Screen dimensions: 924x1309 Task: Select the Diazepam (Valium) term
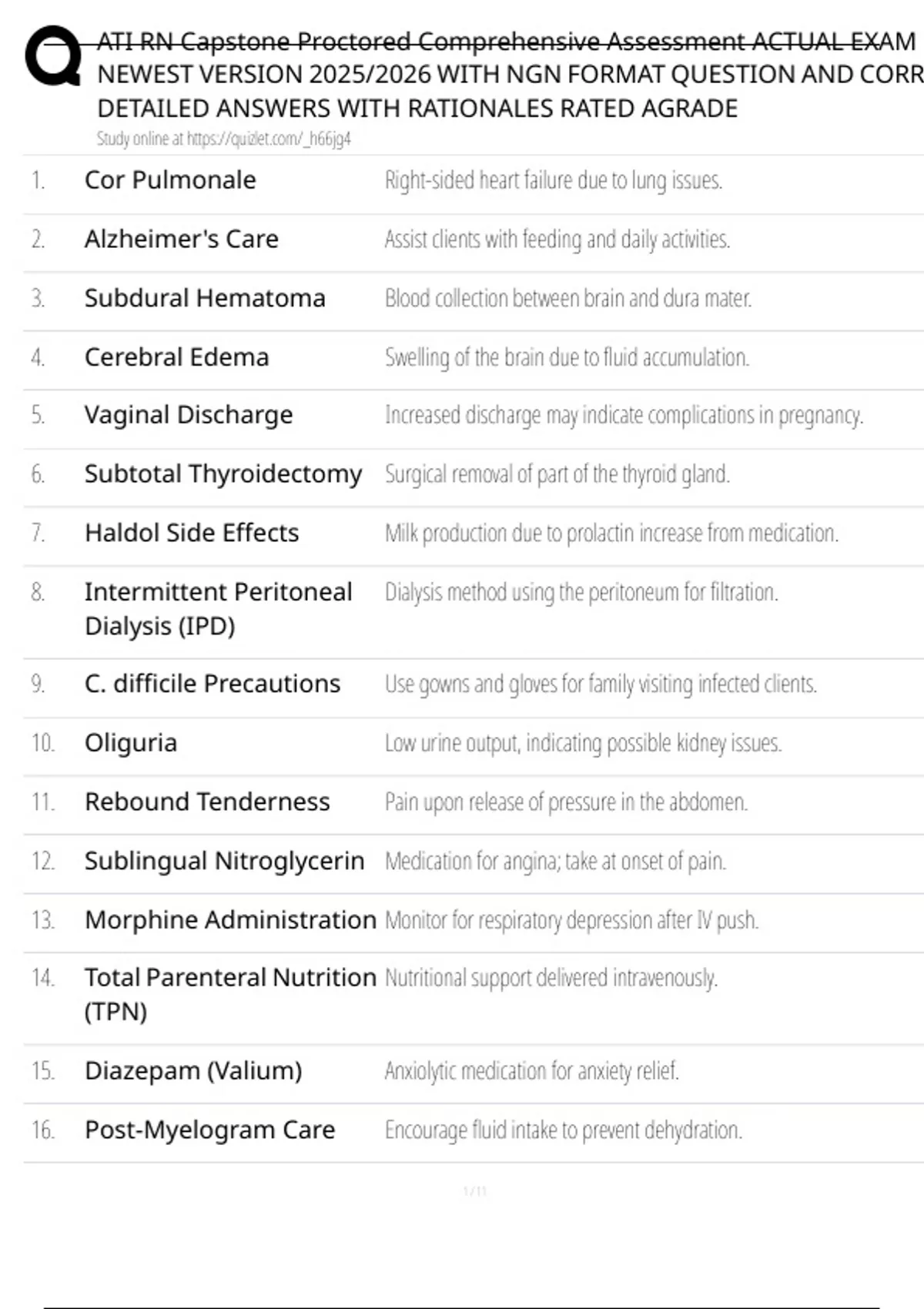point(193,1071)
